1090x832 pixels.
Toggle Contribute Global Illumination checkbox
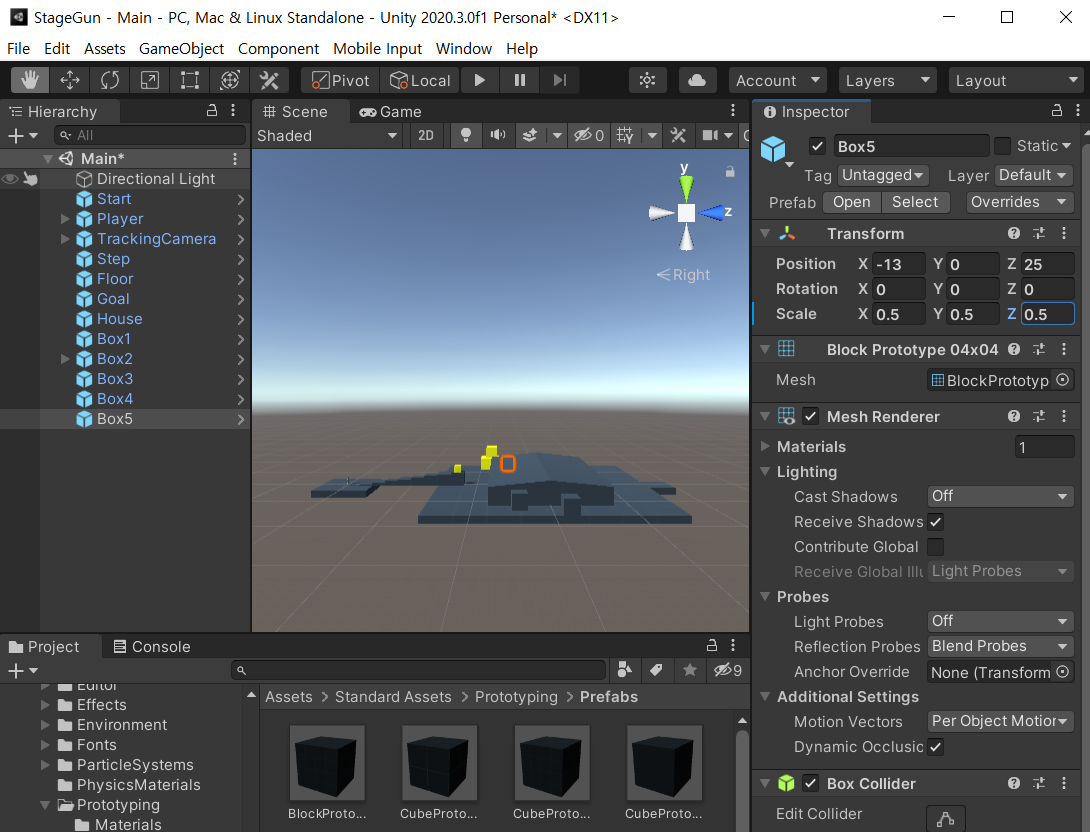(x=936, y=547)
